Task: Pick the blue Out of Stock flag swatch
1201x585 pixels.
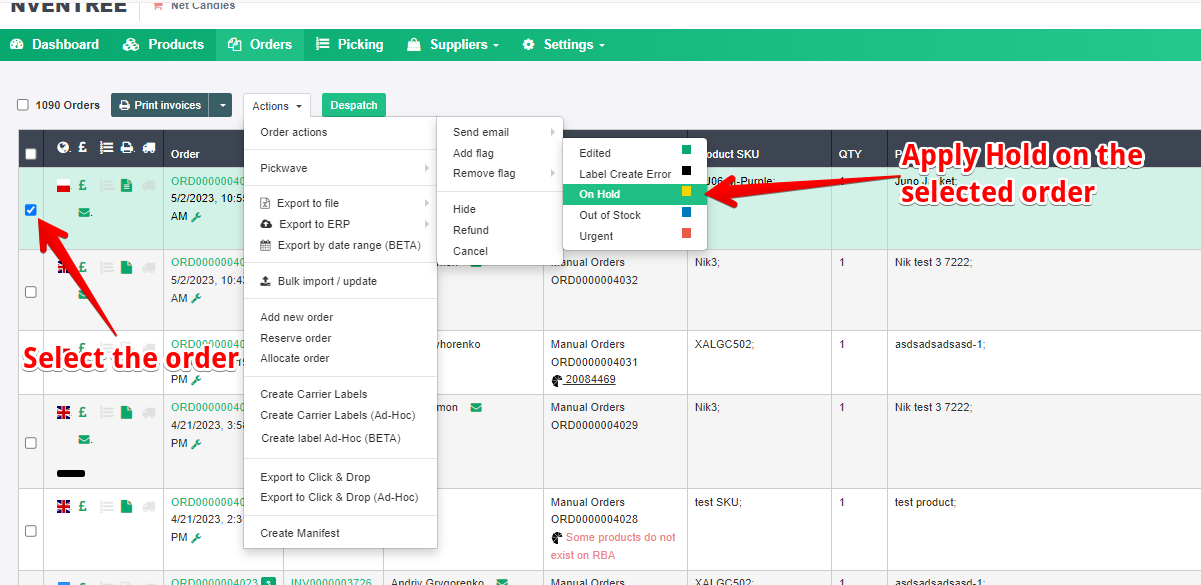Action: (x=687, y=212)
